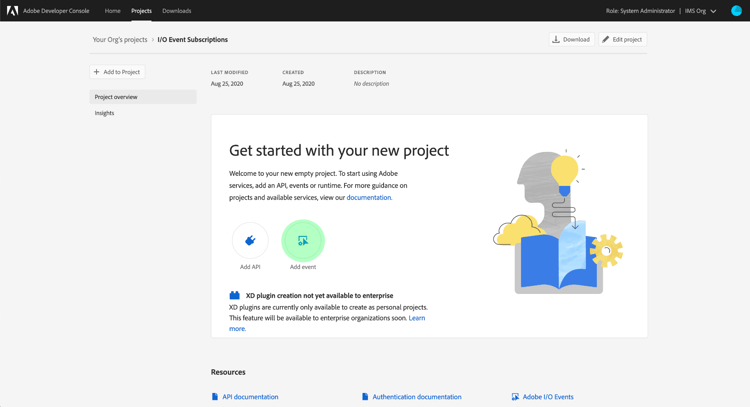
Task: Switch to the Projects tab
Action: 141,11
